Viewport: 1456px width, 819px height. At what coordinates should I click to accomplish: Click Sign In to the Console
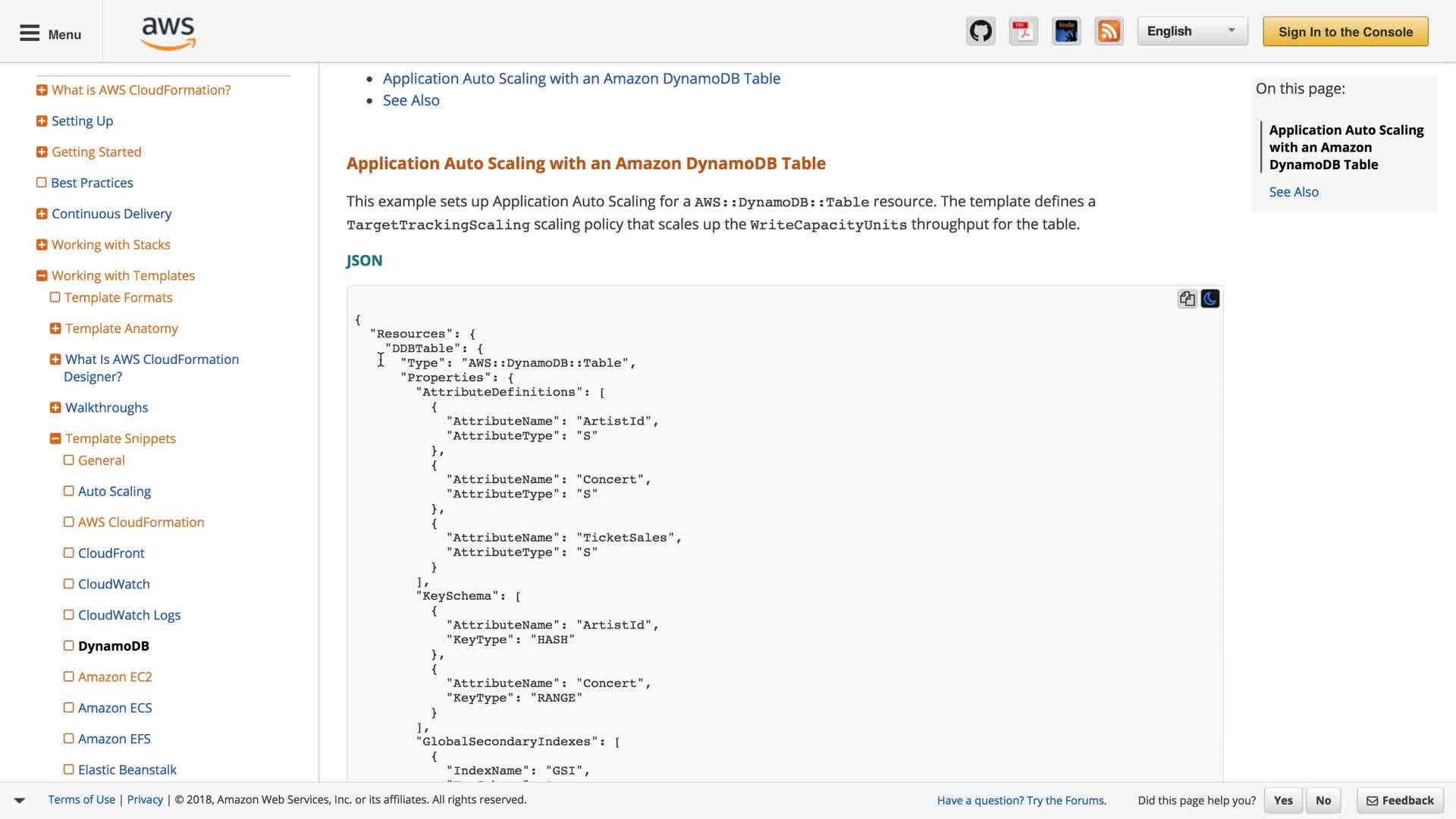[x=1345, y=32]
